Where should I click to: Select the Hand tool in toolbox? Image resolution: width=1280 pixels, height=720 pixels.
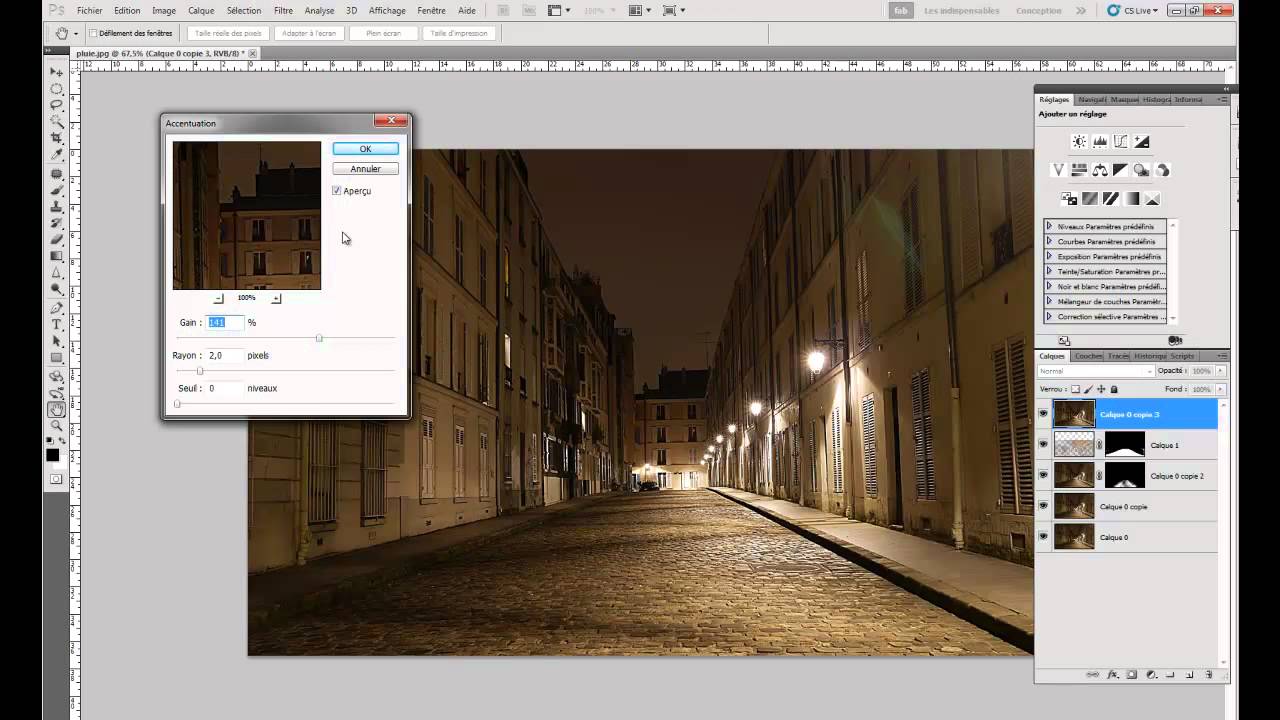[x=56, y=410]
